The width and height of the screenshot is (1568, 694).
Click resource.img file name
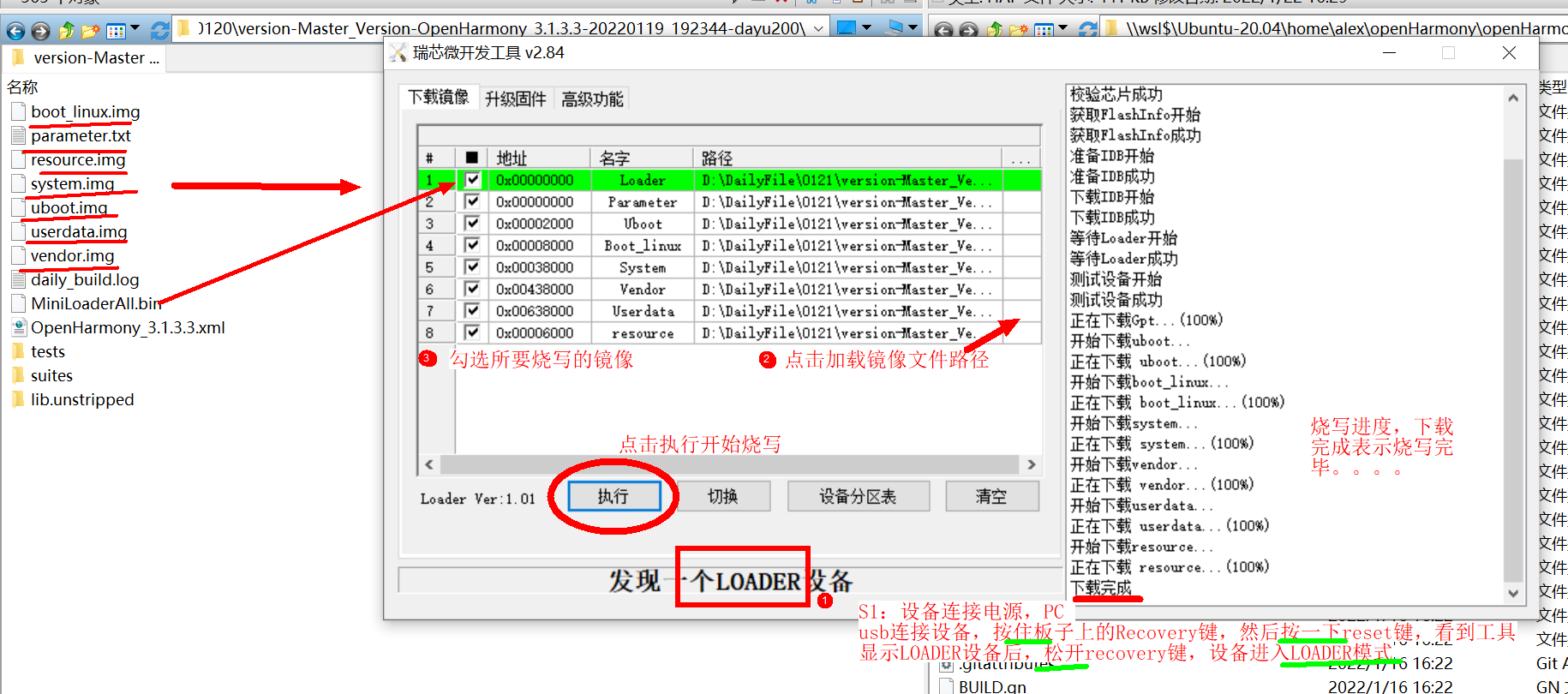coord(78,159)
